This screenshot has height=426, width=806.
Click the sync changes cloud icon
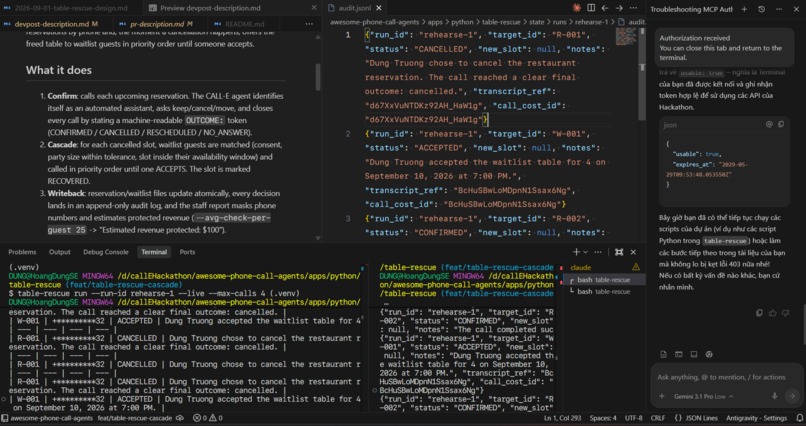click(180, 418)
